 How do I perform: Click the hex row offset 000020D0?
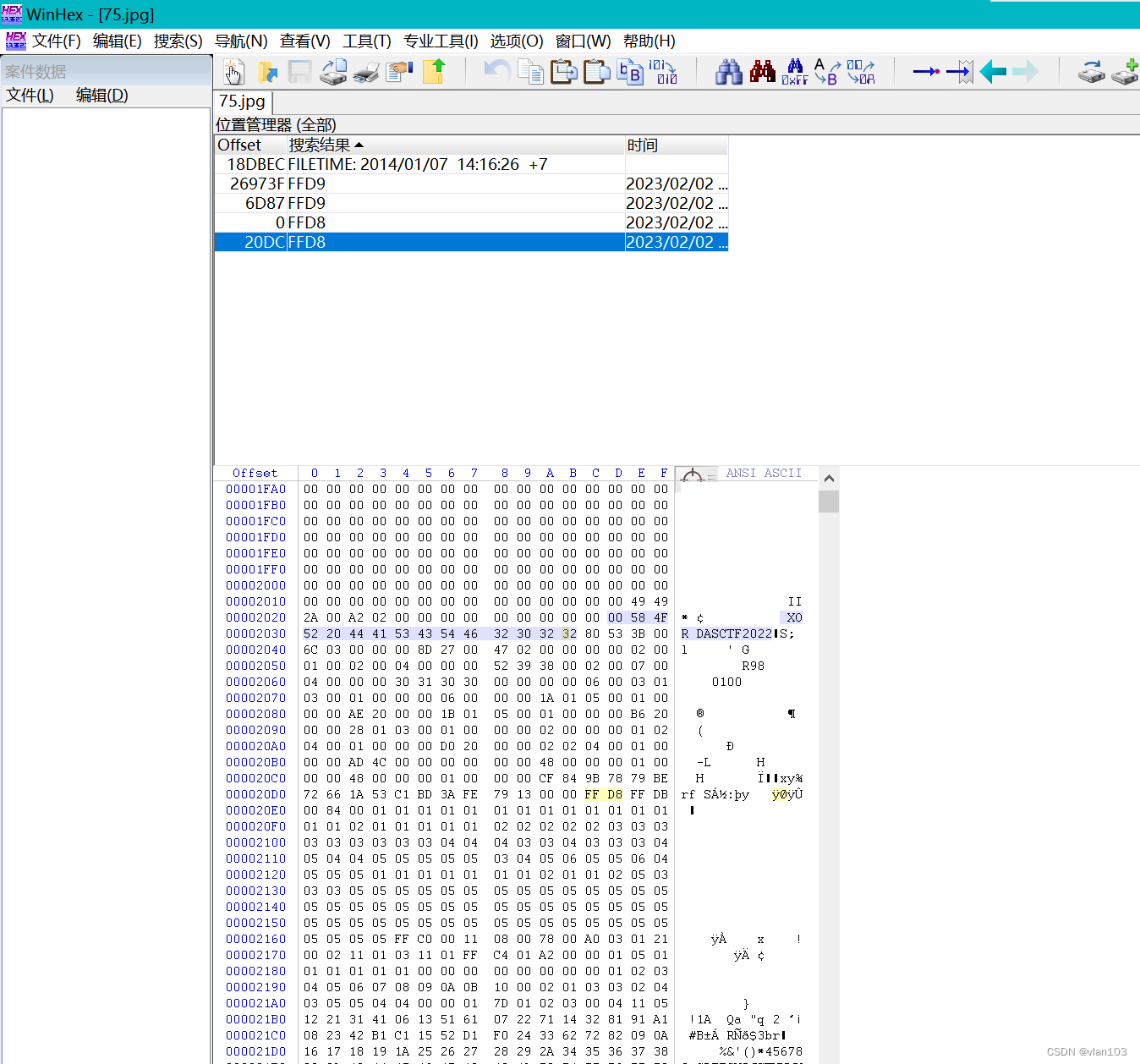coord(255,794)
